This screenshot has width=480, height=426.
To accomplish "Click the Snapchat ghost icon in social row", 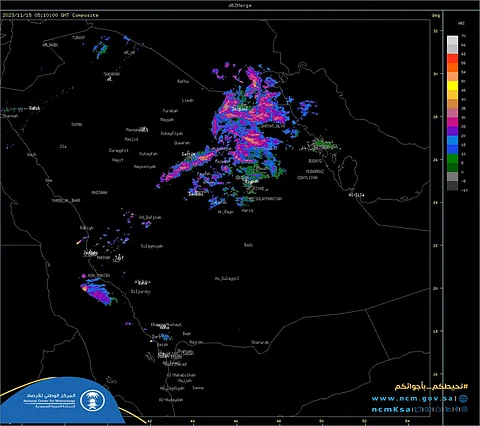I will [x=438, y=410].
